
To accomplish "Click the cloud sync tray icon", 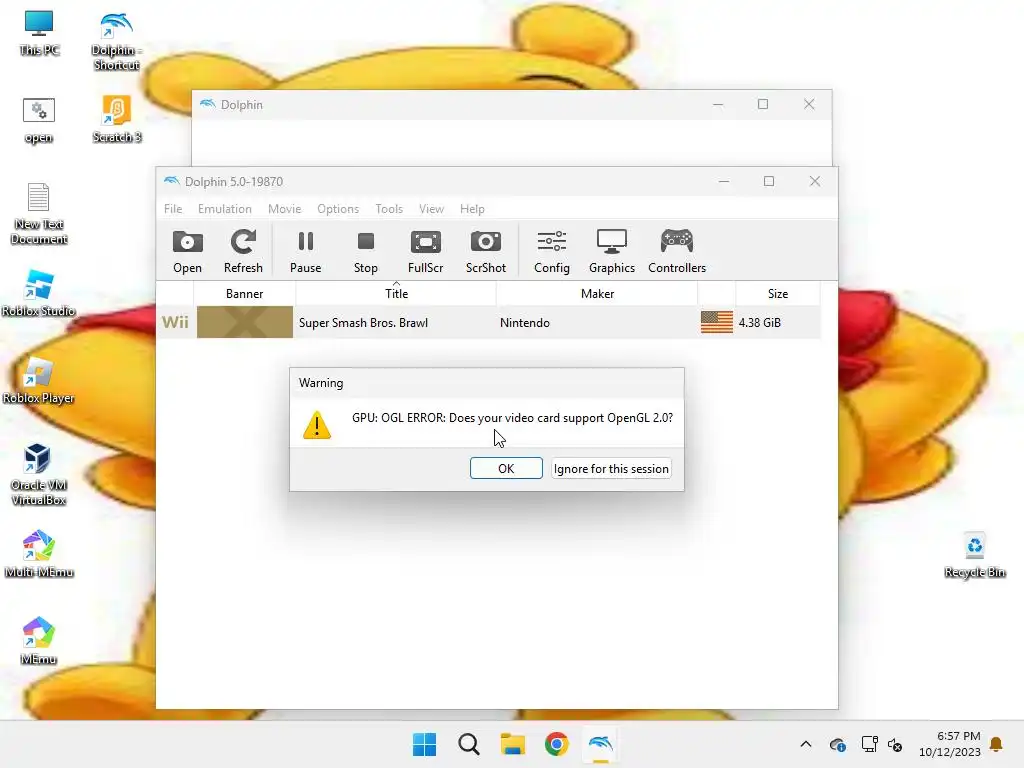I will pyautogui.click(x=837, y=744).
